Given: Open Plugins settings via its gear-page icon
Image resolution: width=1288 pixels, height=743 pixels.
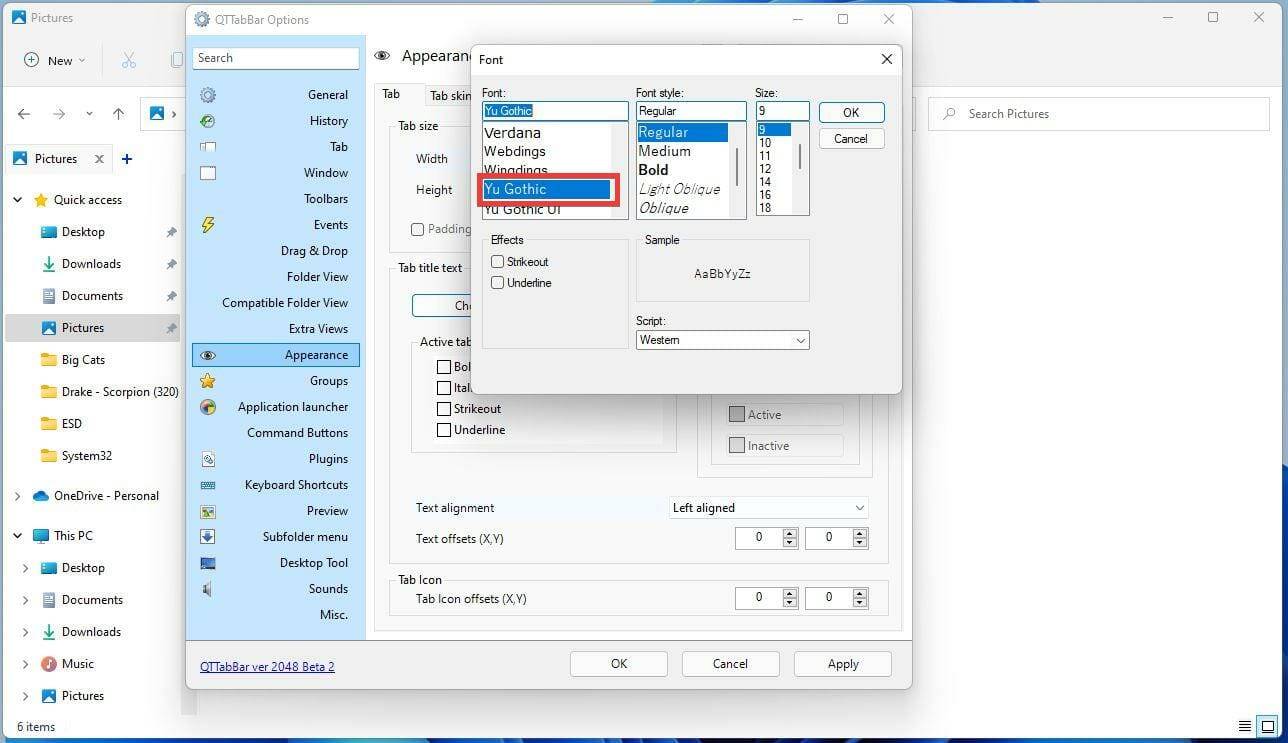Looking at the screenshot, I should (x=208, y=459).
